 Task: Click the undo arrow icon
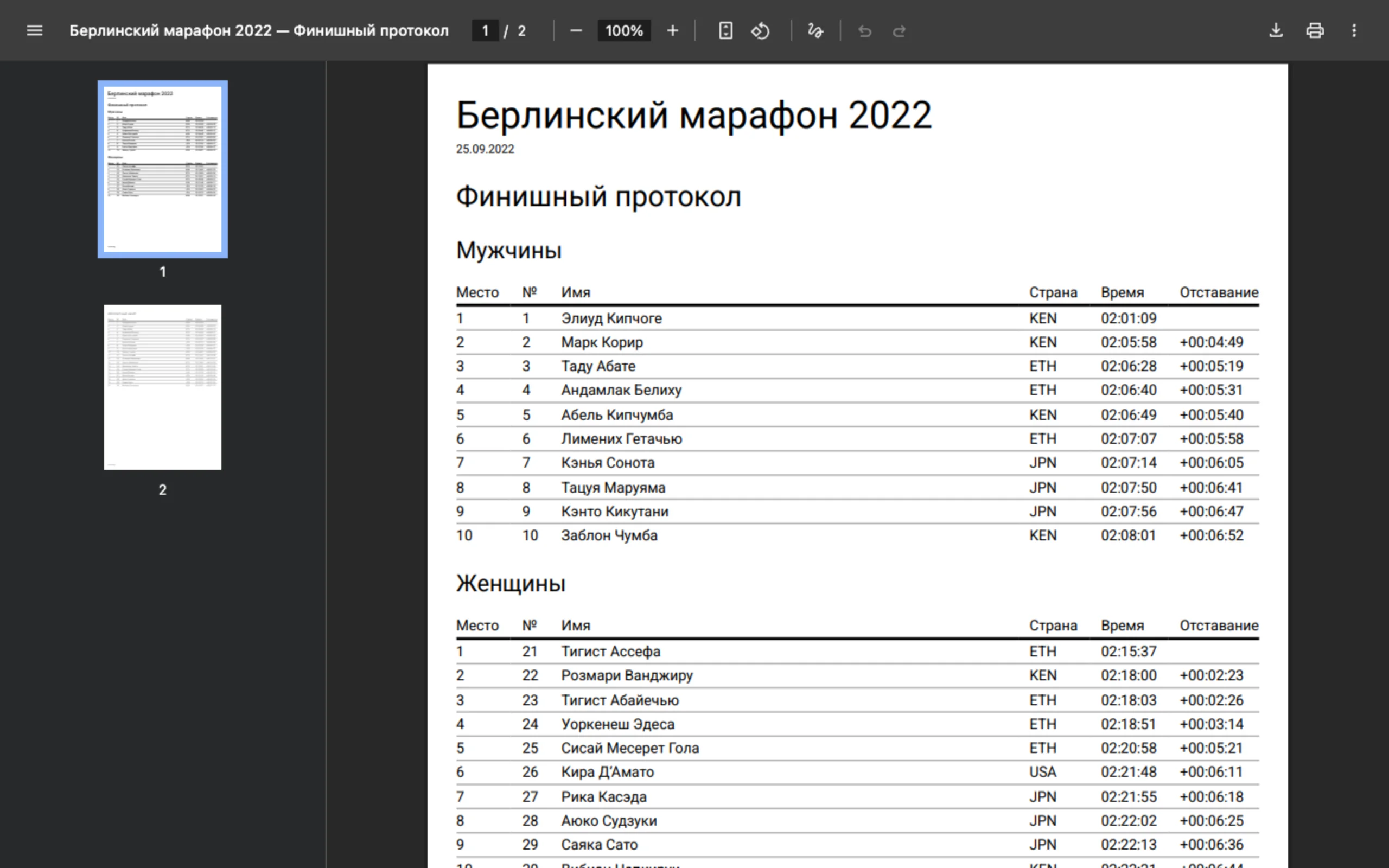coord(864,30)
